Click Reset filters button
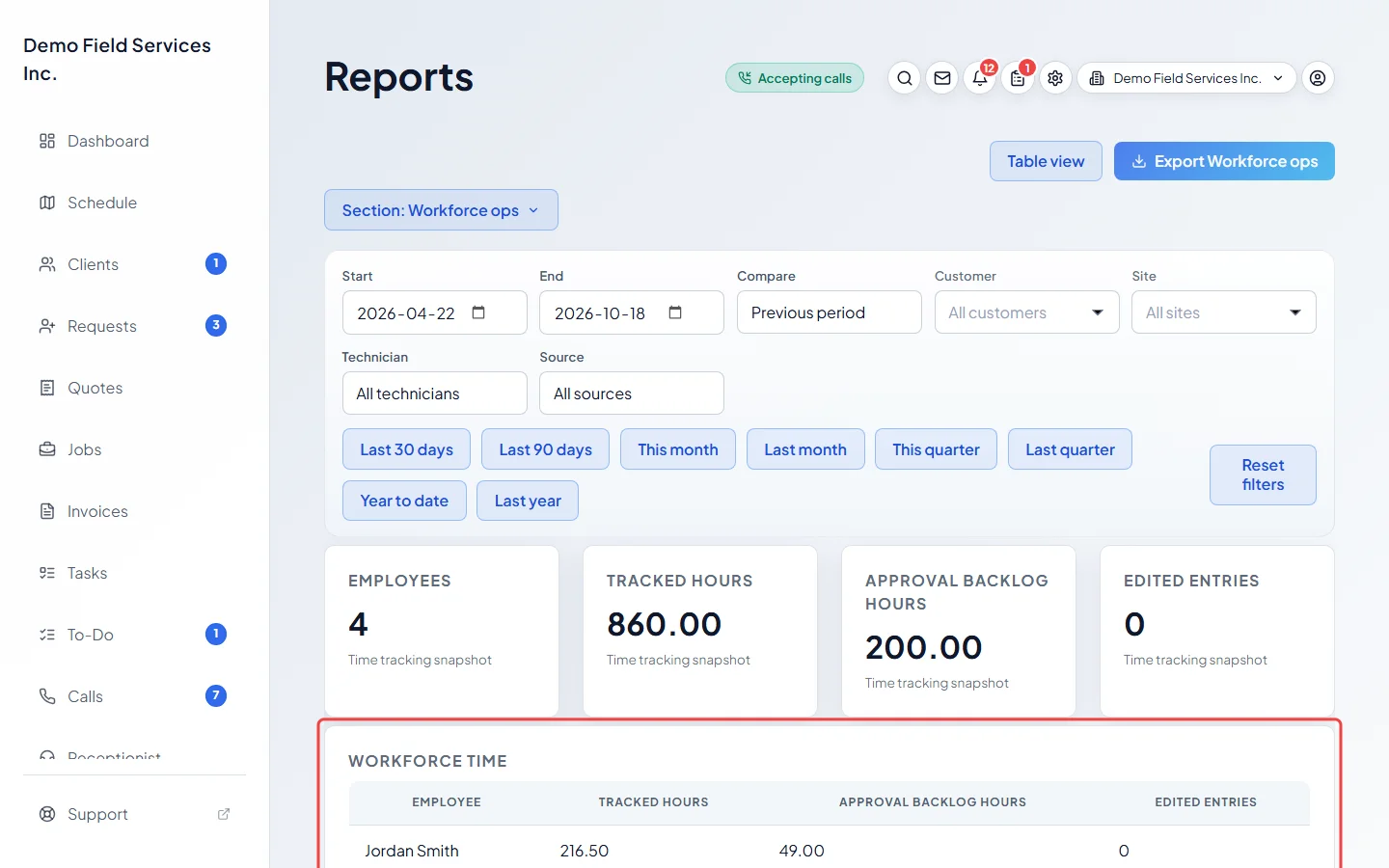 (1263, 475)
